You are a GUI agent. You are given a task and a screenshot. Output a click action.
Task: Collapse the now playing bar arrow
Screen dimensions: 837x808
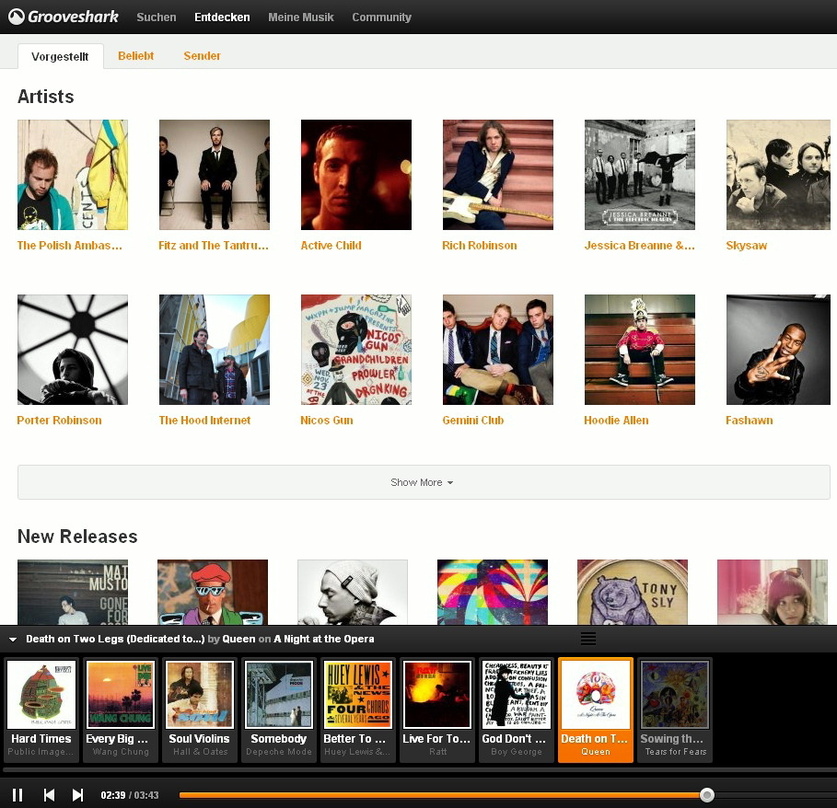click(13, 639)
